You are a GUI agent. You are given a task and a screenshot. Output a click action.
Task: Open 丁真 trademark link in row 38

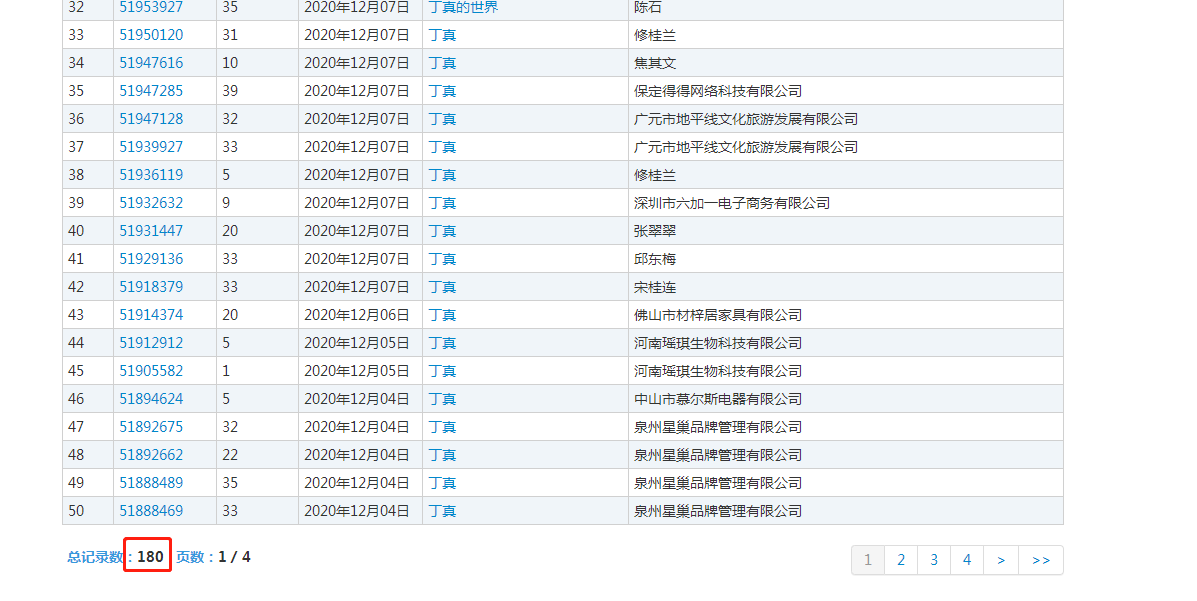[442, 175]
